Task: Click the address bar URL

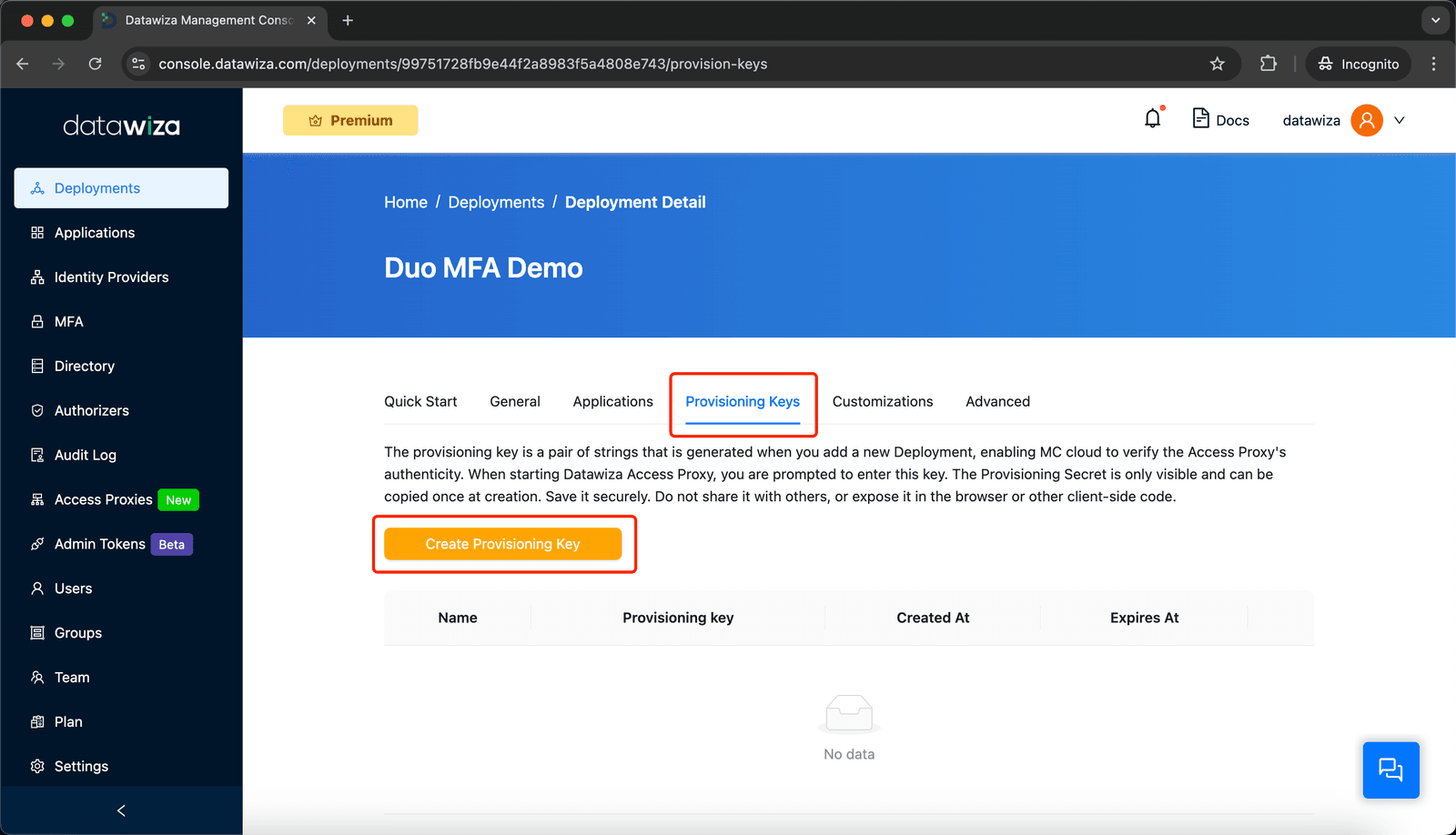Action: click(463, 64)
